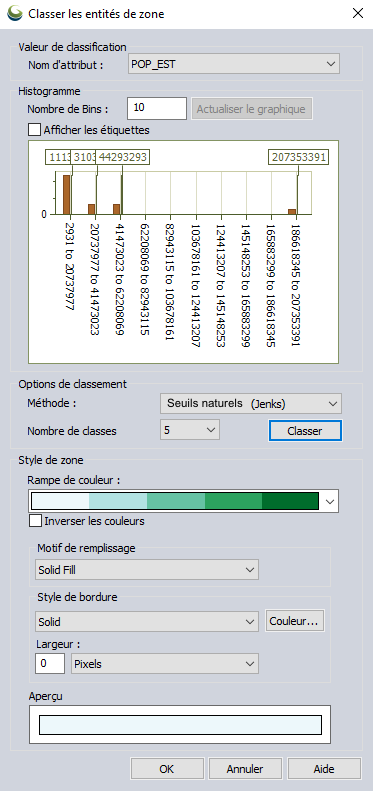373x791 pixels.
Task: Click the Couleur... border color button
Action: pyautogui.click(x=295, y=622)
